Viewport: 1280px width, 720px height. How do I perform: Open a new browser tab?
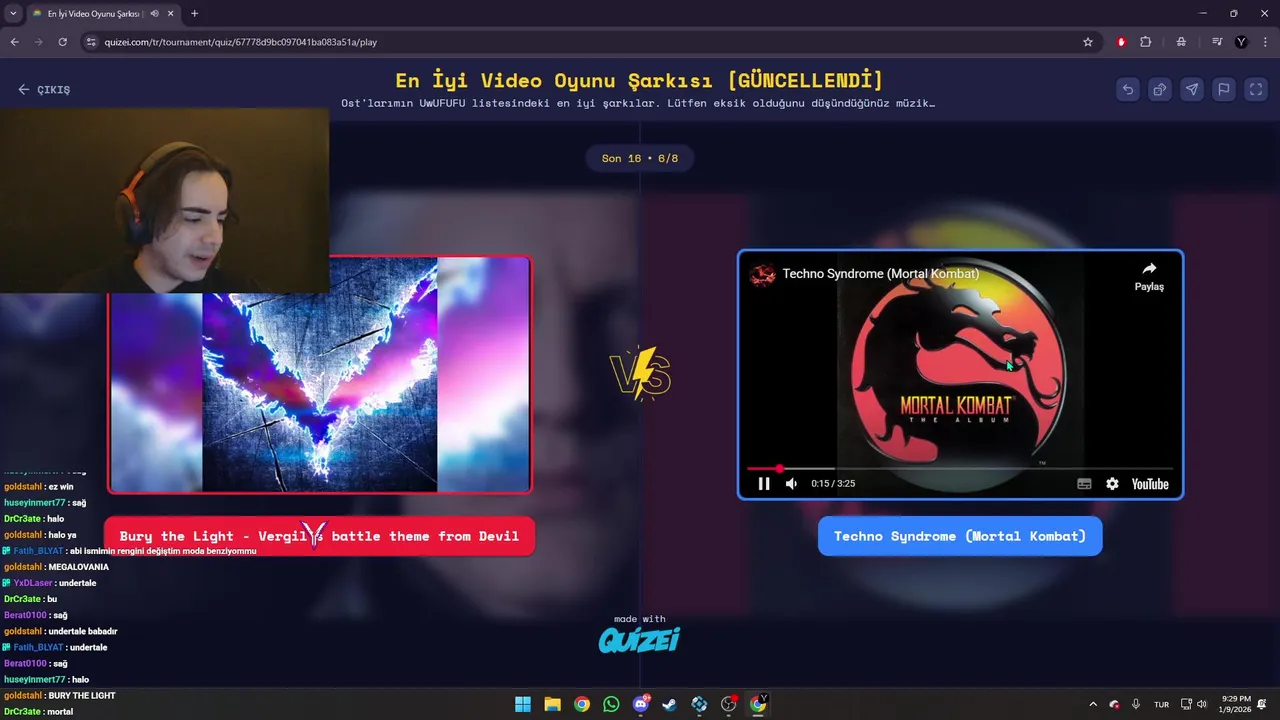(194, 13)
